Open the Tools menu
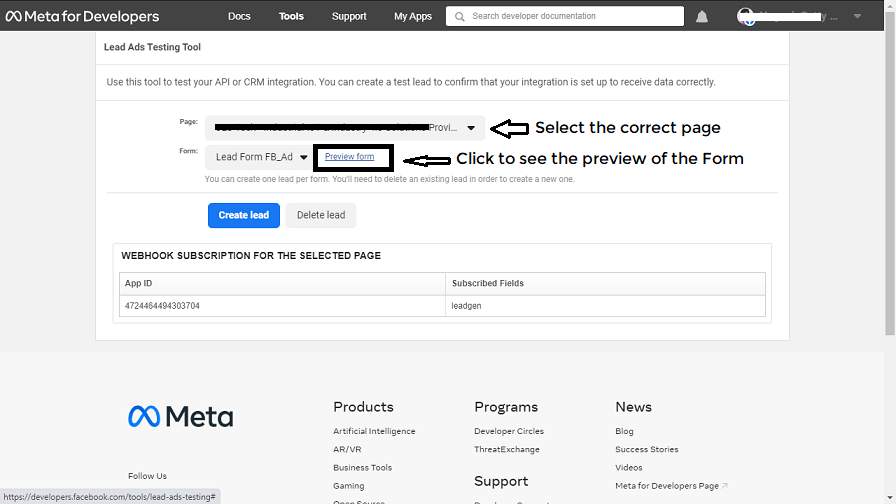Viewport: 896px width, 504px height. click(x=291, y=17)
